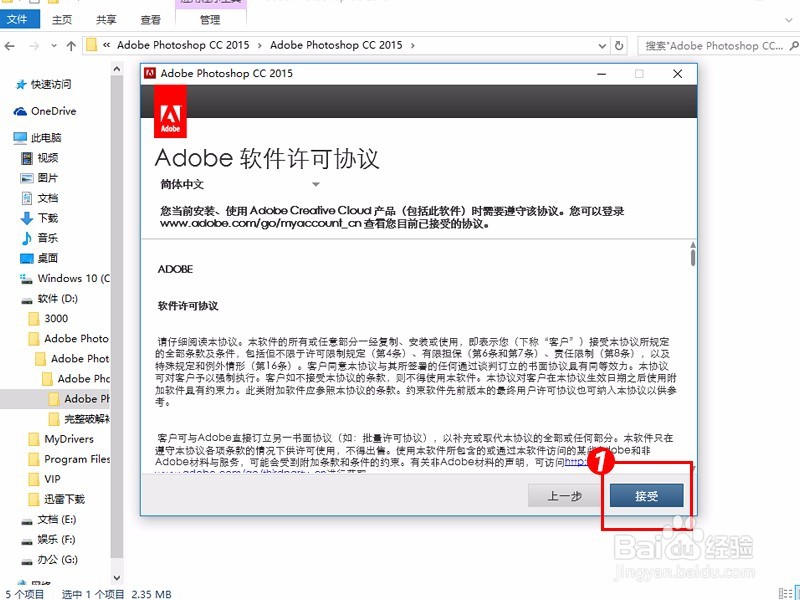
Task: Click the 接受 (Accept) button
Action: pyautogui.click(x=646, y=494)
